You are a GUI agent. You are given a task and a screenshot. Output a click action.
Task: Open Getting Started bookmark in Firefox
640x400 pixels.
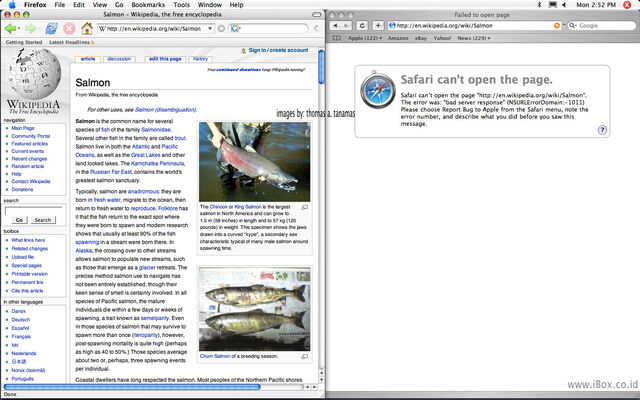(x=24, y=42)
